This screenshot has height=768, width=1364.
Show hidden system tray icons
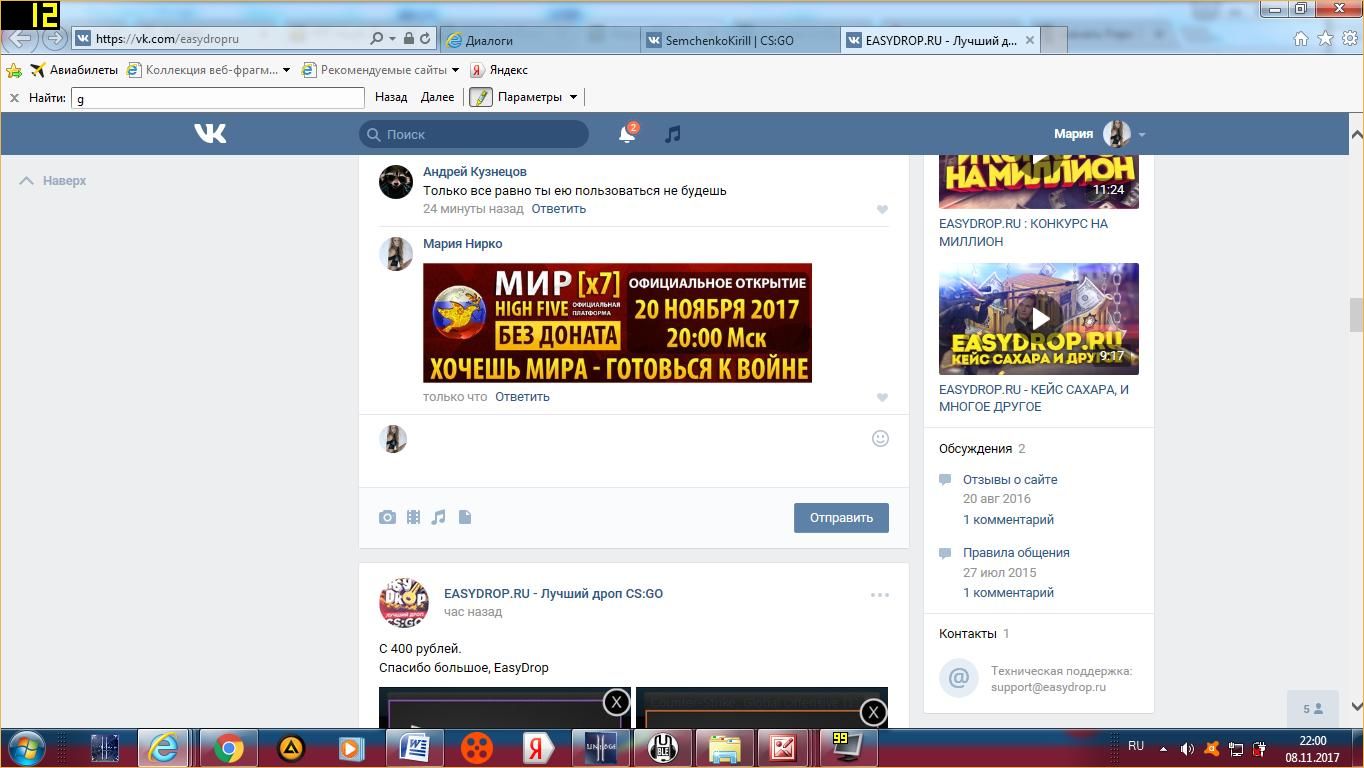tap(1163, 749)
